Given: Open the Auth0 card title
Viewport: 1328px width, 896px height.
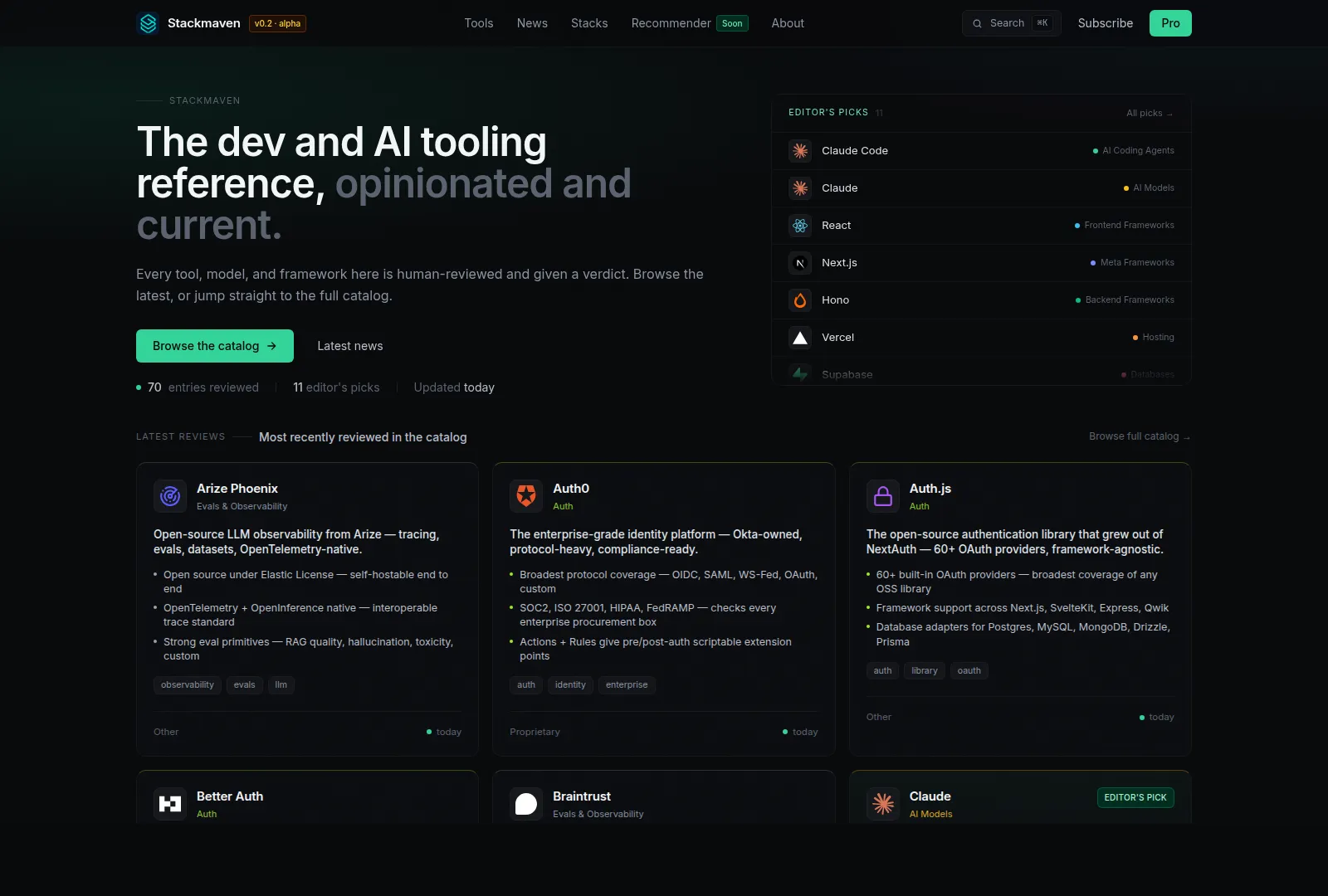Looking at the screenshot, I should tap(571, 489).
